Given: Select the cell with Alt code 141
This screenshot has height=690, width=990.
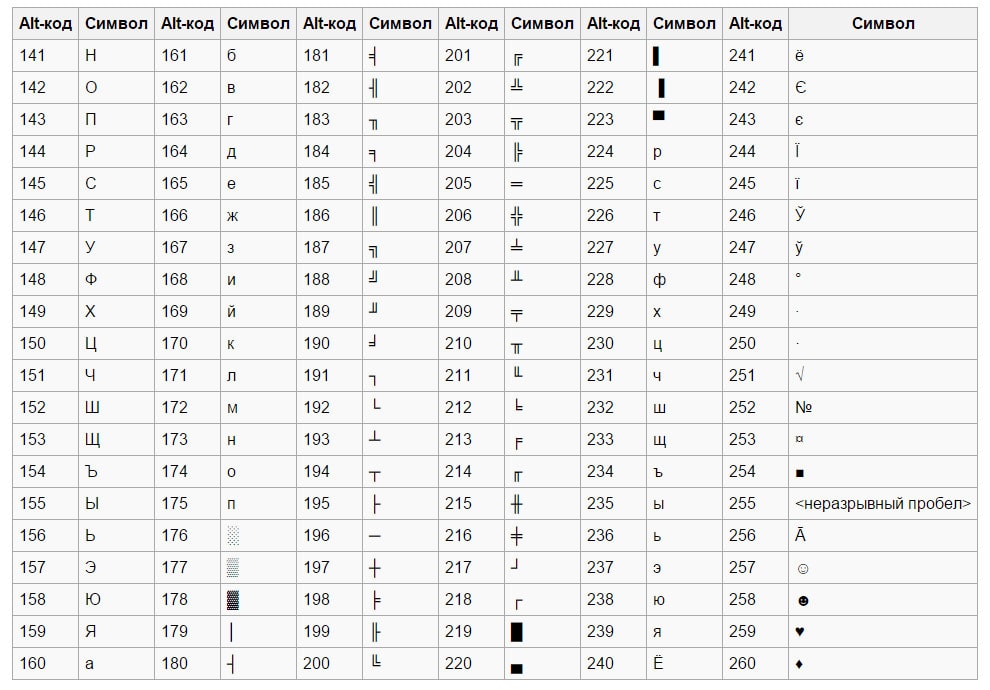Looking at the screenshot, I should pyautogui.click(x=45, y=56).
